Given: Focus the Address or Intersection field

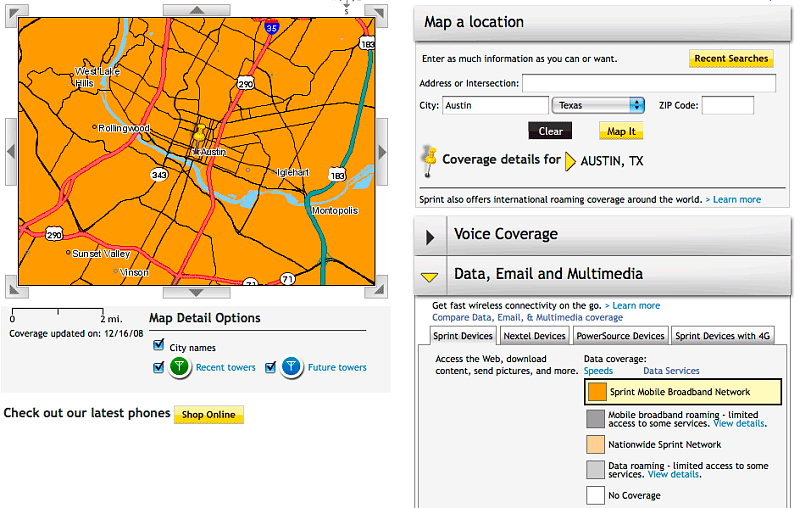Looking at the screenshot, I should pyautogui.click(x=649, y=83).
